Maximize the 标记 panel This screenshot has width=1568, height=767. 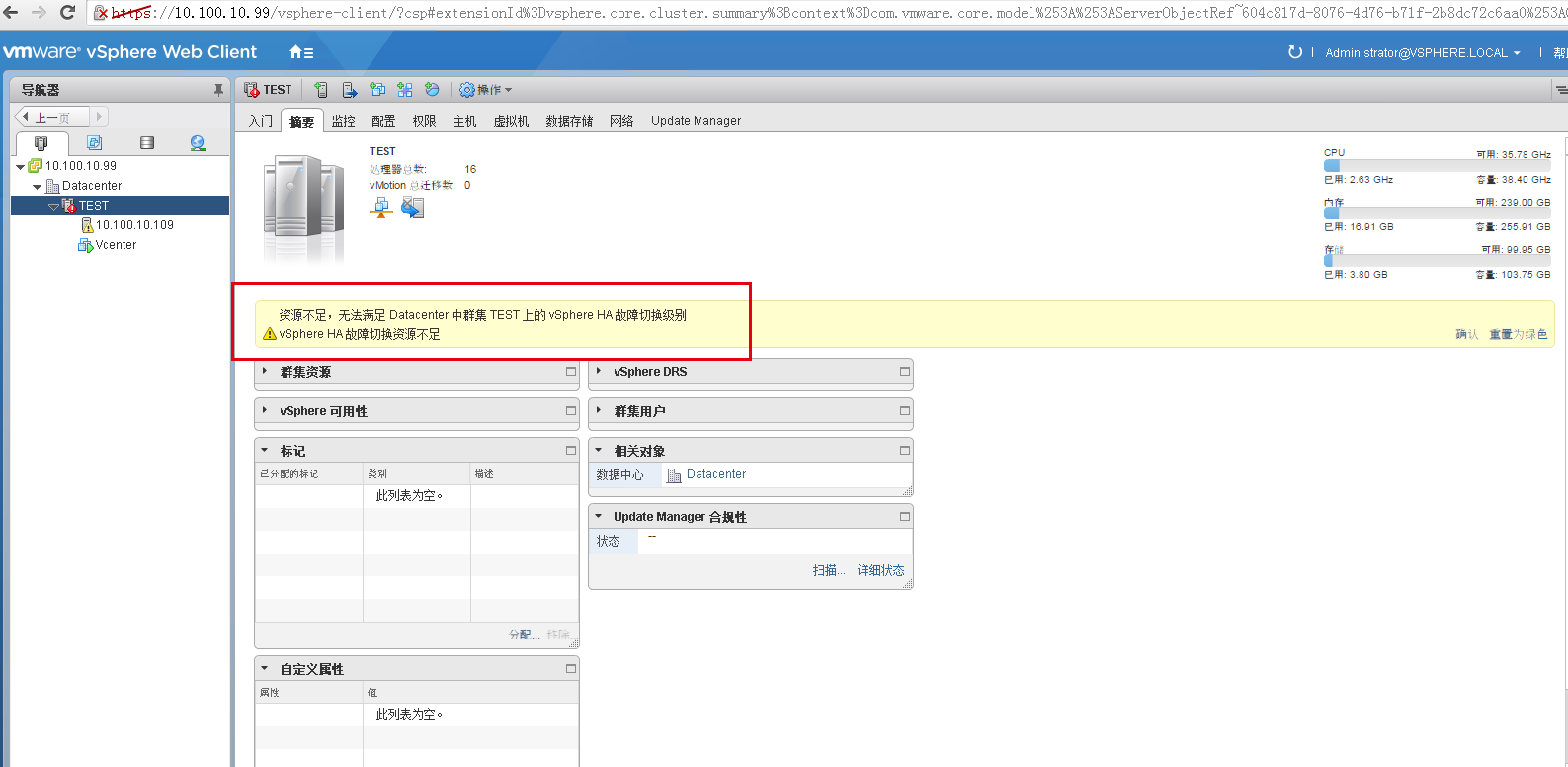[570, 451]
